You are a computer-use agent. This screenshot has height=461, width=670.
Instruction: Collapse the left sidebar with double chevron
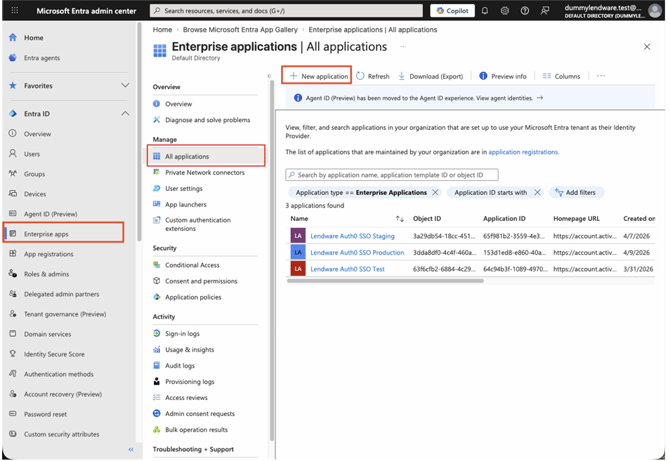point(130,450)
